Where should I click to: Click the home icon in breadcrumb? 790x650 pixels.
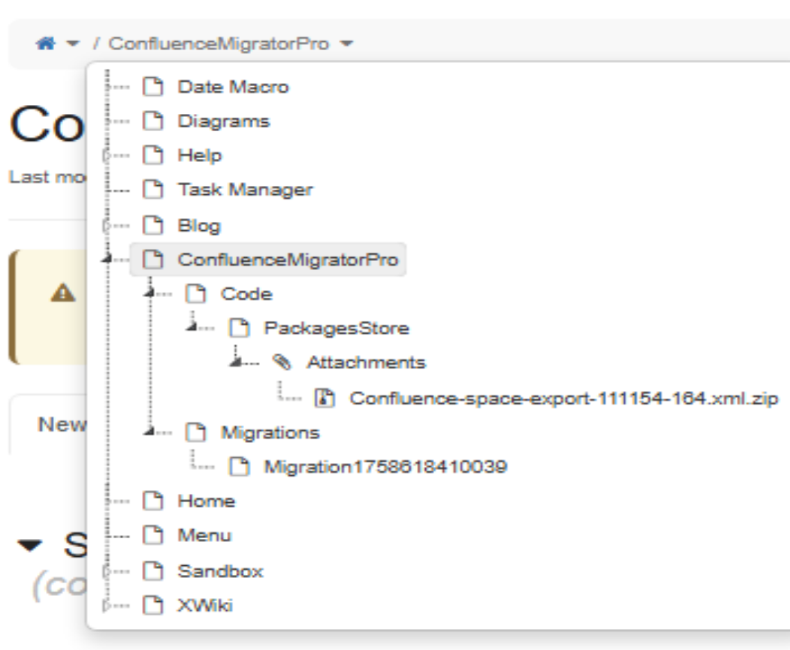pos(46,45)
